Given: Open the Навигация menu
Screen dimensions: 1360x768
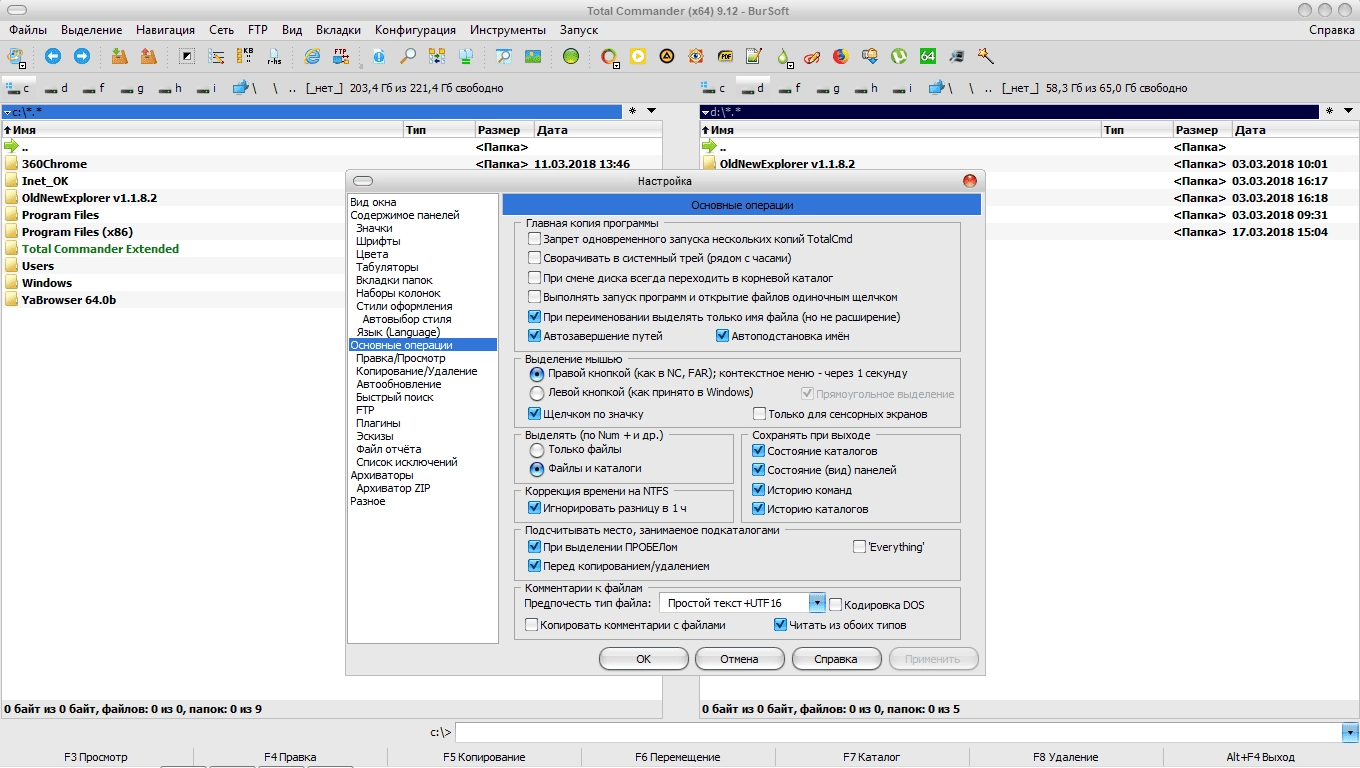Looking at the screenshot, I should click(x=166, y=30).
